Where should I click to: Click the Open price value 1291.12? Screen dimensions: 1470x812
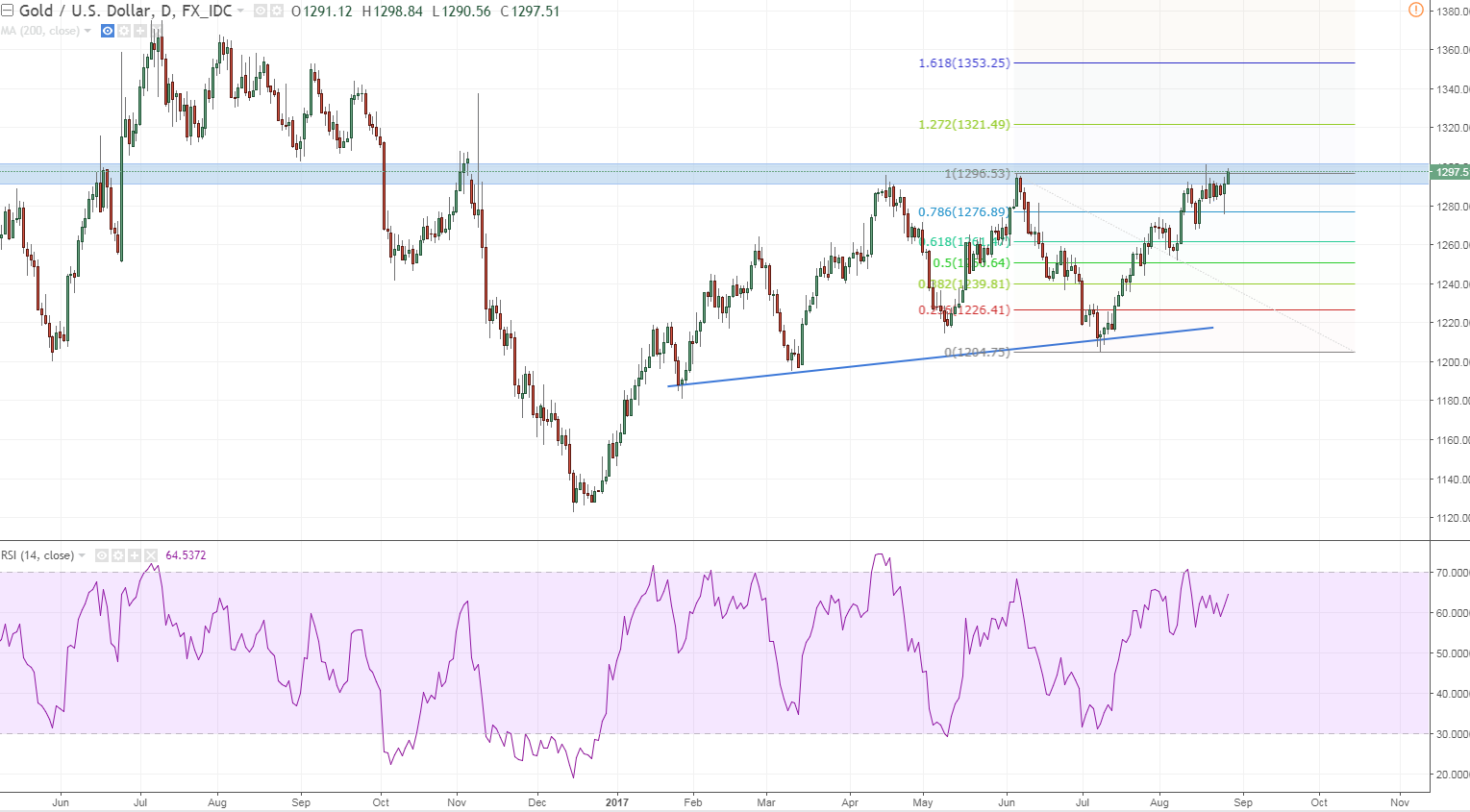[327, 12]
